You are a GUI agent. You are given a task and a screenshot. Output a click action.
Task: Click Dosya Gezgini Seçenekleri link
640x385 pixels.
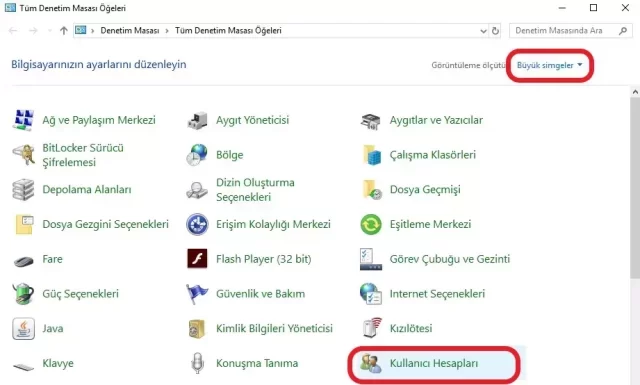pos(106,224)
